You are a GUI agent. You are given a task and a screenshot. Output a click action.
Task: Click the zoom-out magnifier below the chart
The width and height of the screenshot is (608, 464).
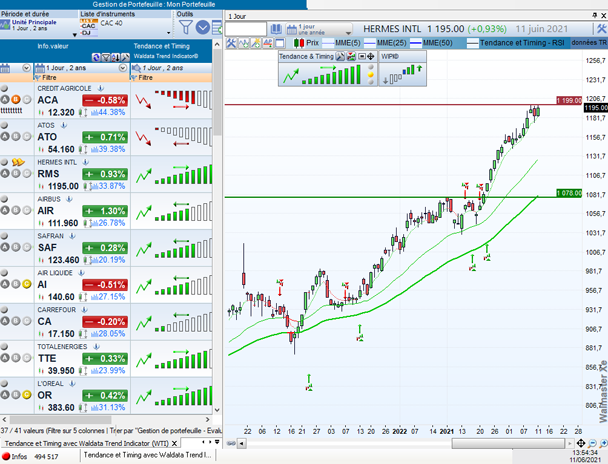point(592,443)
